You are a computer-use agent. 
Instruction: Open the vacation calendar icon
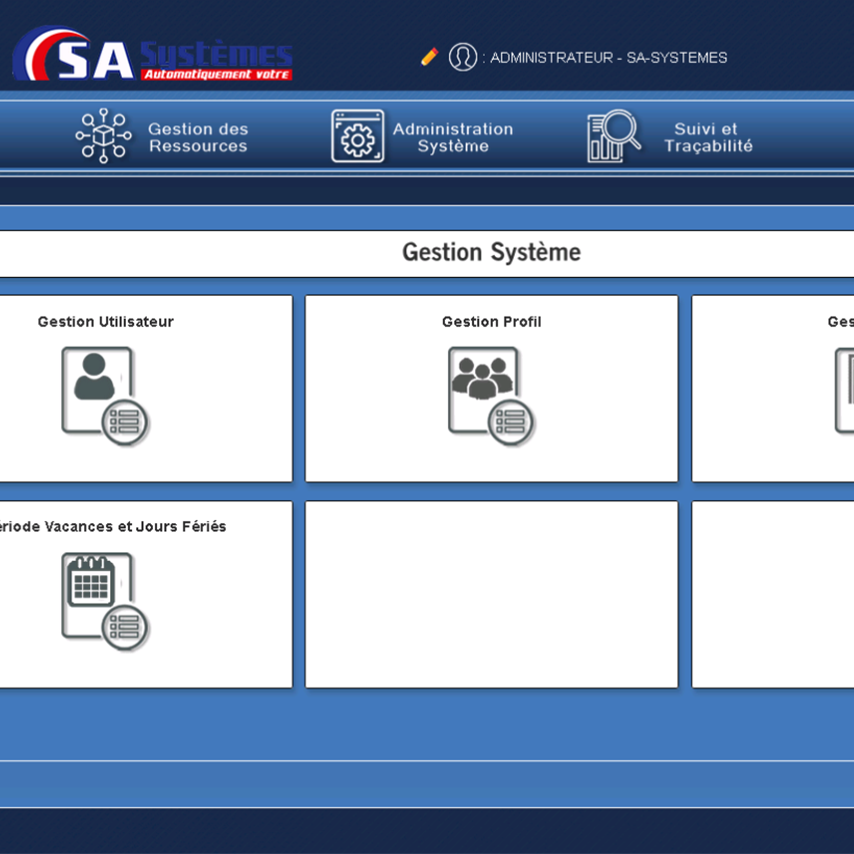tap(105, 602)
